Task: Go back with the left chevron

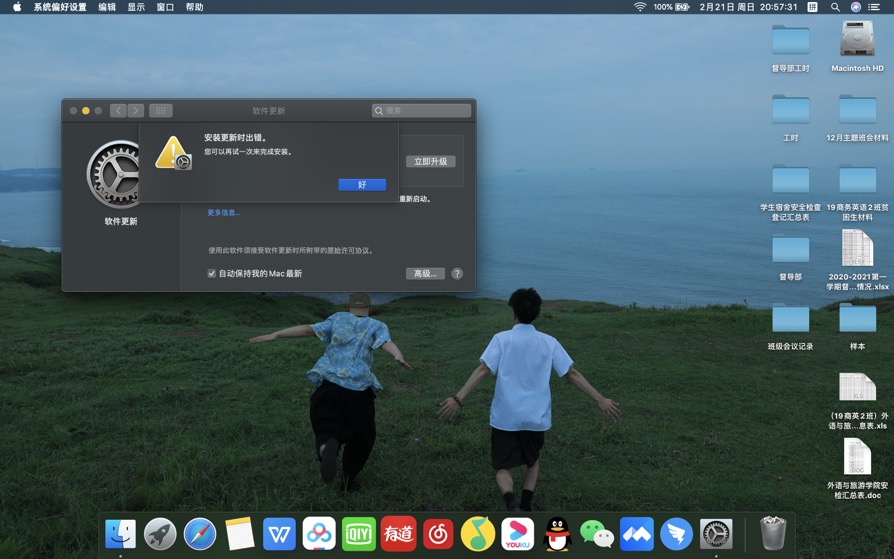Action: point(118,111)
